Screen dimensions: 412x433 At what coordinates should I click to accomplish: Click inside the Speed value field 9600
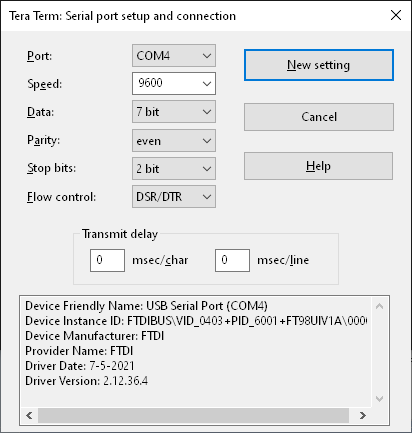[166, 83]
